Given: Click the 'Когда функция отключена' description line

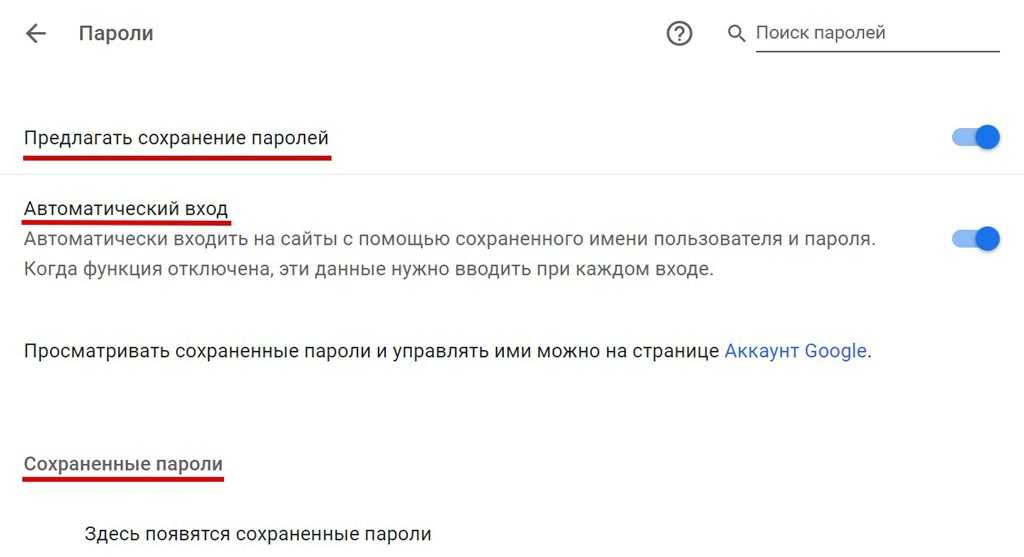Looking at the screenshot, I should pyautogui.click(x=368, y=270).
